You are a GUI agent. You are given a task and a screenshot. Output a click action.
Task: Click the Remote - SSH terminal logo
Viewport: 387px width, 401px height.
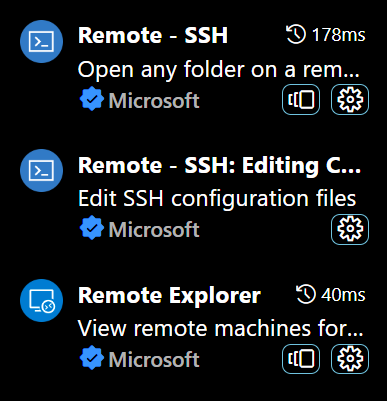coord(41,41)
